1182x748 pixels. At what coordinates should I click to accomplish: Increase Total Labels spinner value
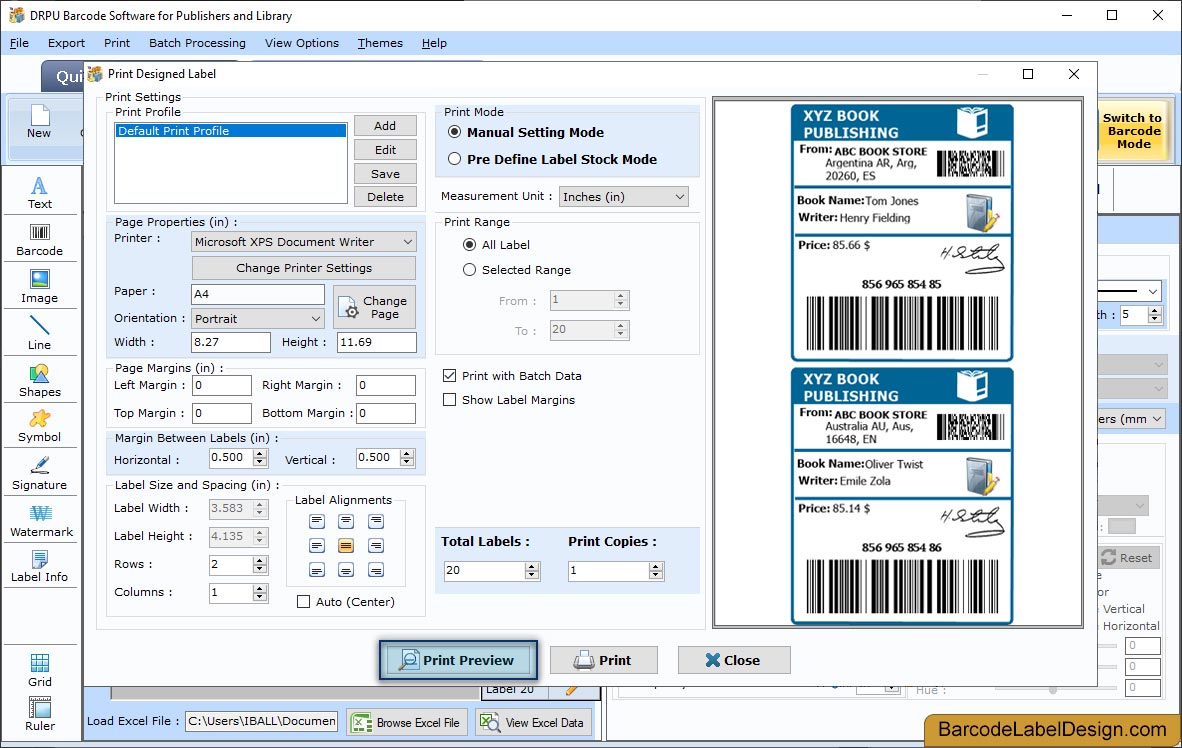532,566
